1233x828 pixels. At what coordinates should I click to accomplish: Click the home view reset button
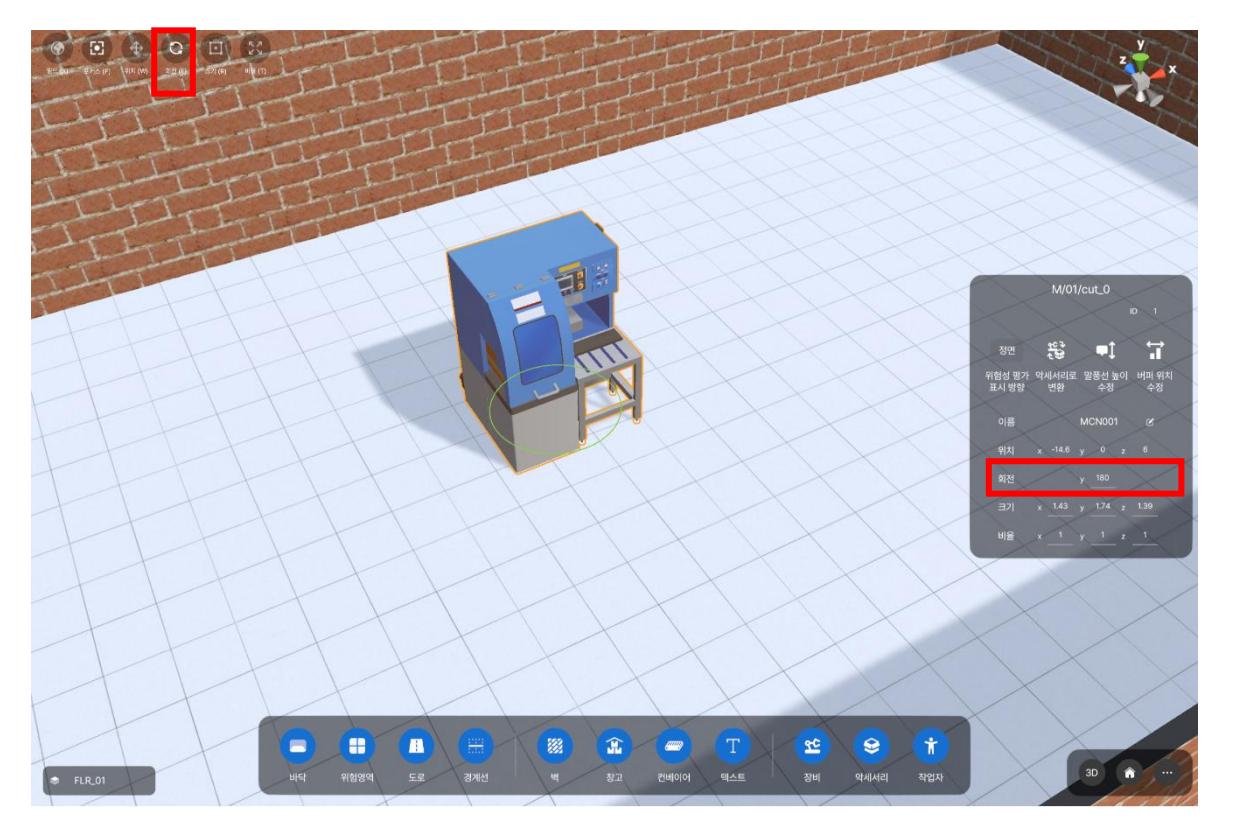(x=1131, y=773)
